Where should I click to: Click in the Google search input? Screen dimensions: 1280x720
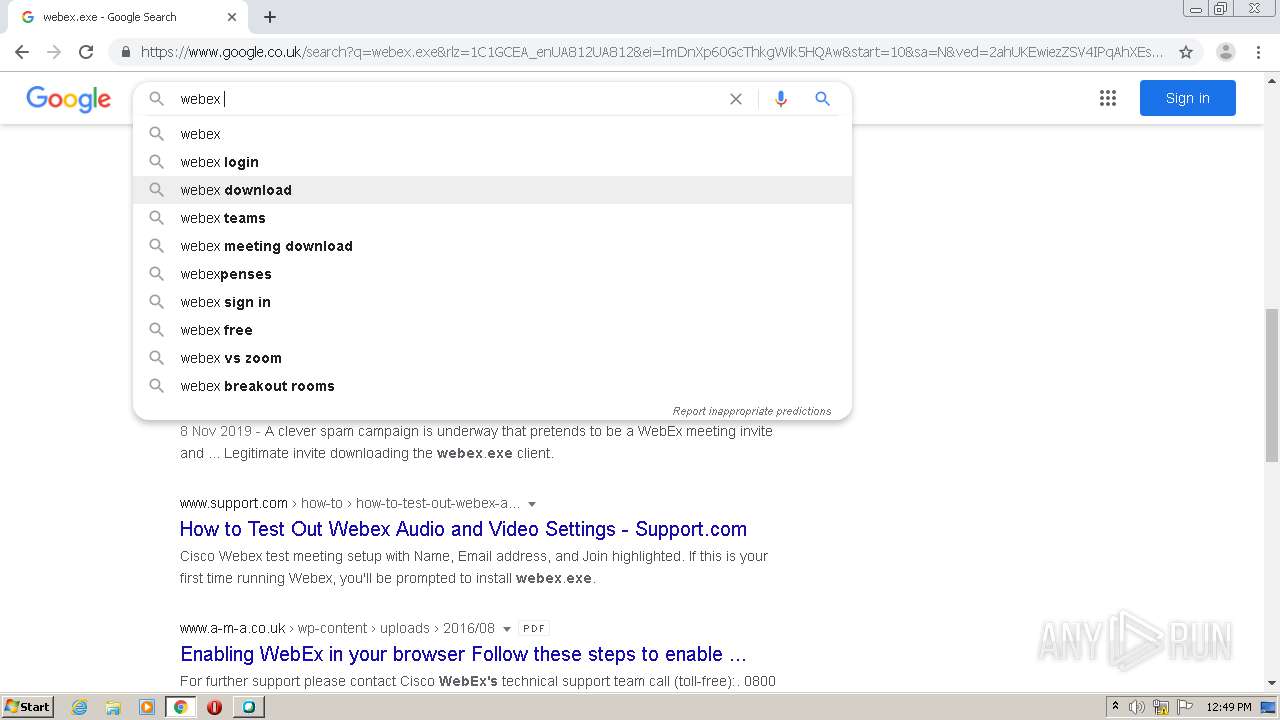450,99
